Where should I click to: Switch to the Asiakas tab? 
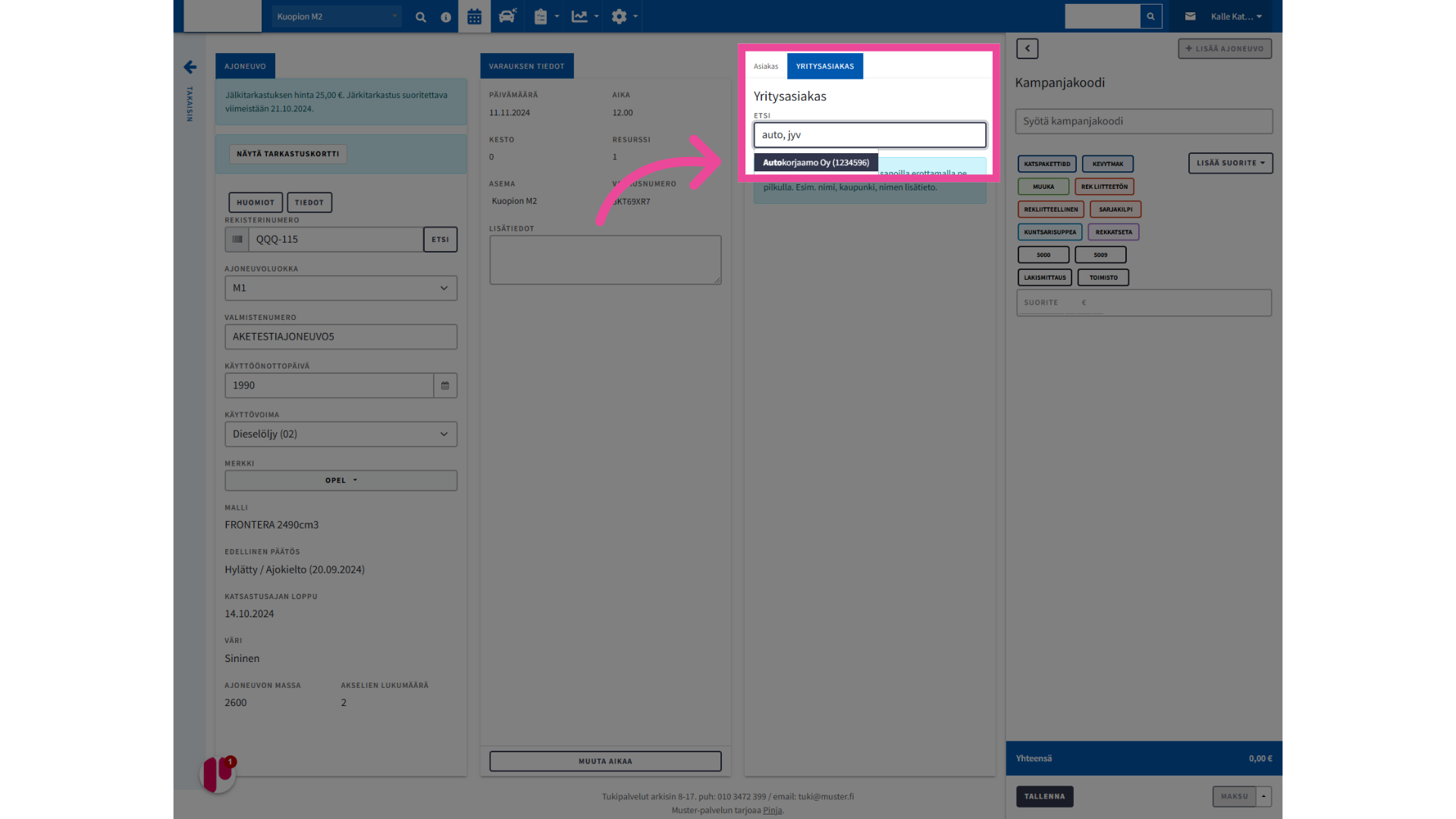pyautogui.click(x=766, y=67)
